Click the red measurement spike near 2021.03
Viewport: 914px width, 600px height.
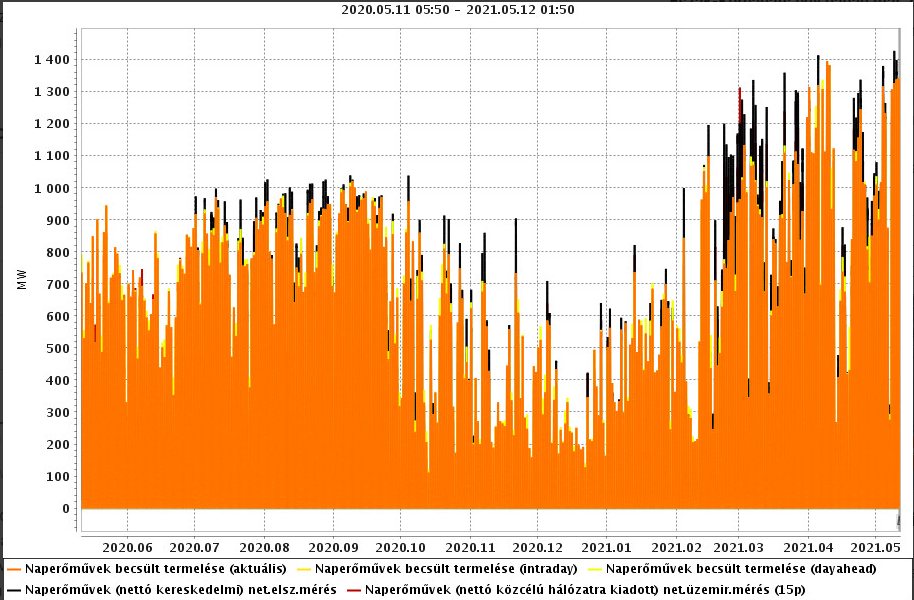click(740, 105)
